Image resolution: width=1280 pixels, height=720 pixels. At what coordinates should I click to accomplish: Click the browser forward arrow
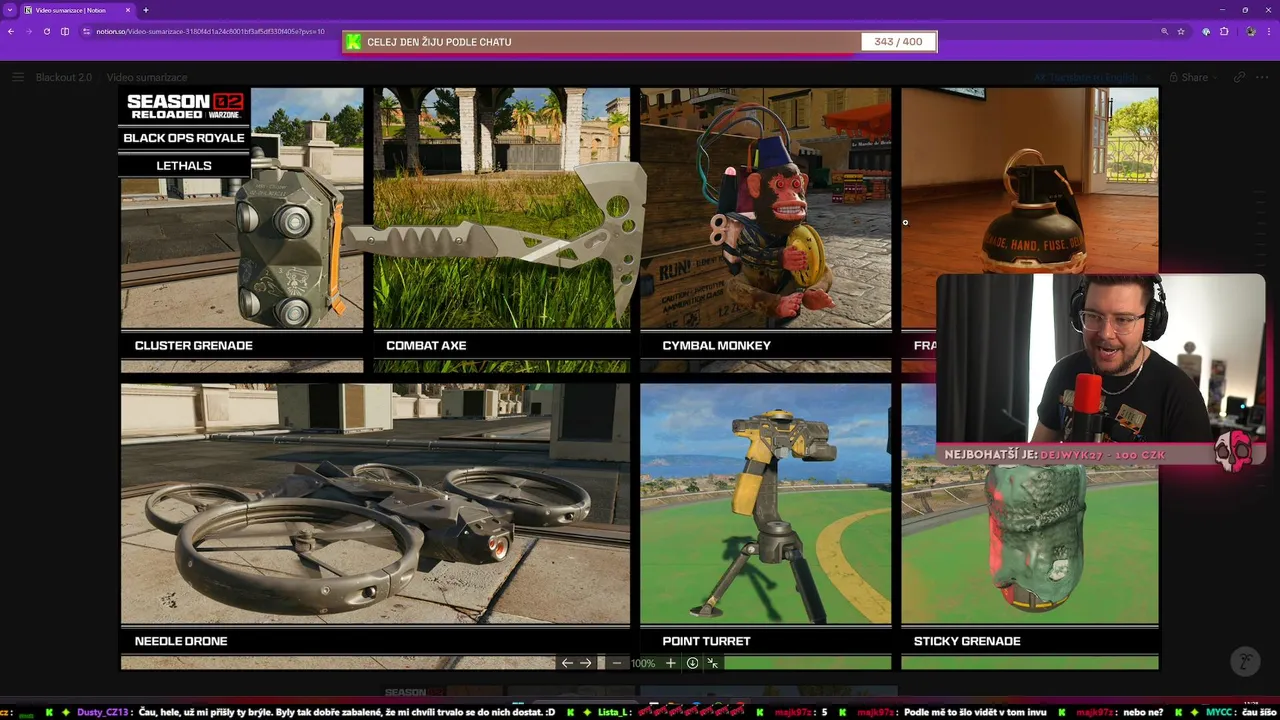28,31
